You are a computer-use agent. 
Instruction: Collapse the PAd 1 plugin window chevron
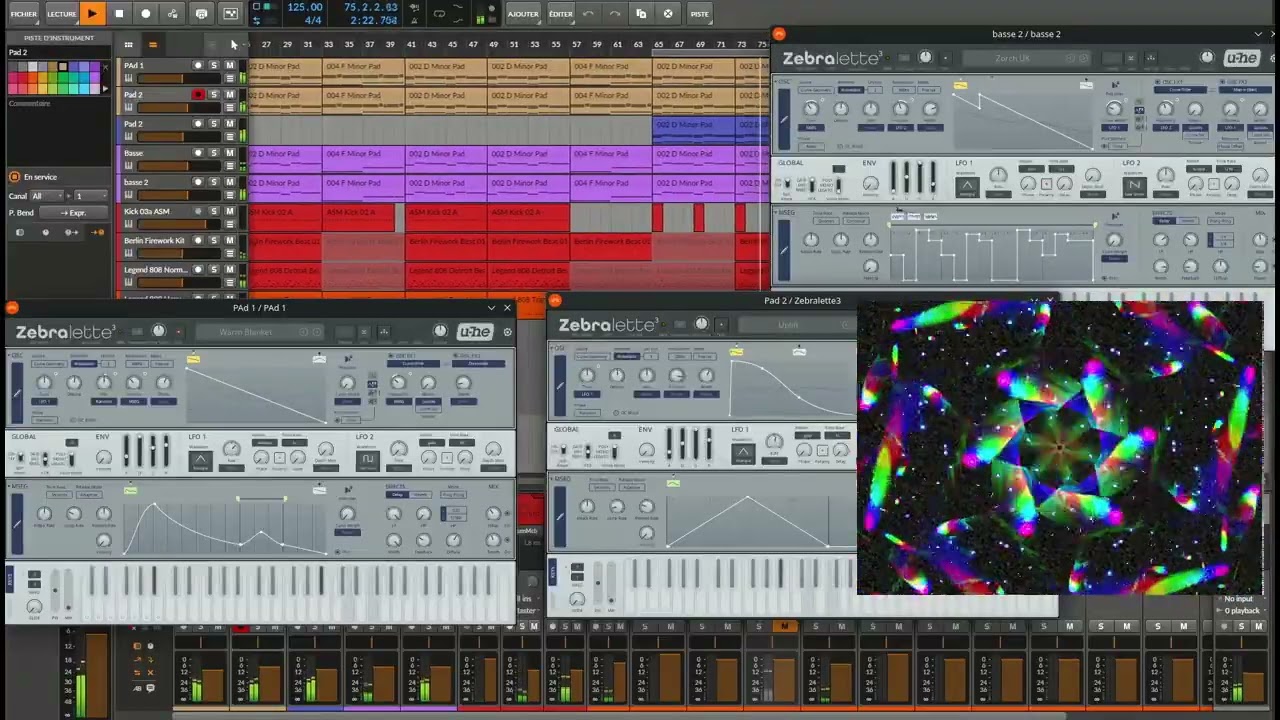click(x=492, y=308)
